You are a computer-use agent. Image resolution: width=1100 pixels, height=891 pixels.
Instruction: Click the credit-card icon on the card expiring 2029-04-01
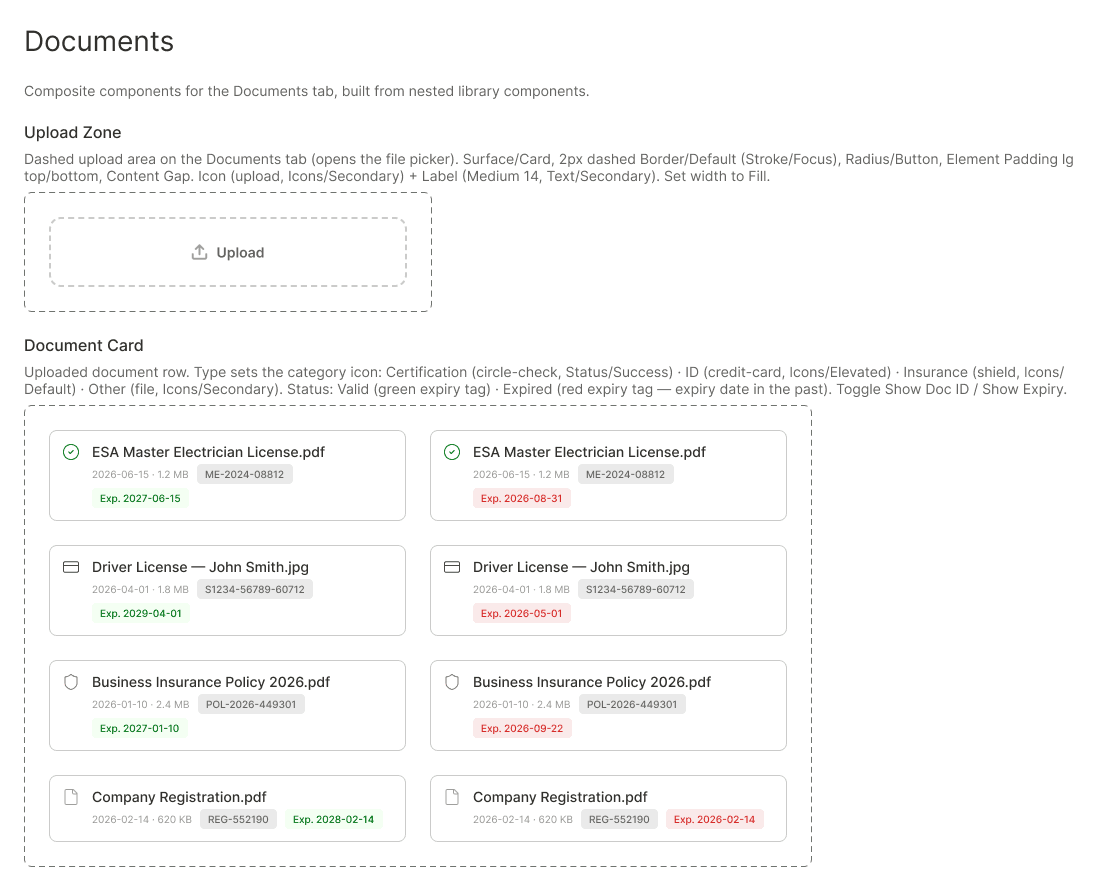pyautogui.click(x=71, y=567)
